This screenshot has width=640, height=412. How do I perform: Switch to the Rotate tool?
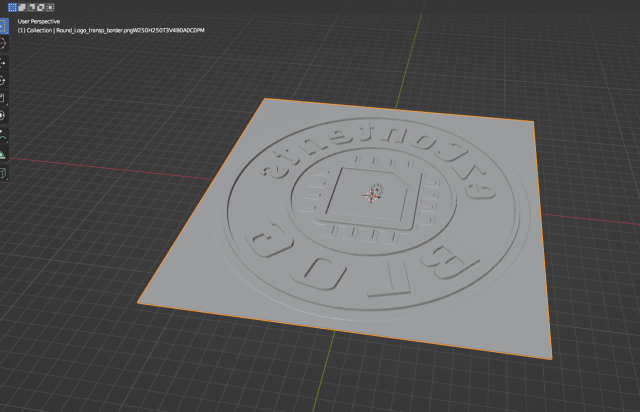point(3,80)
